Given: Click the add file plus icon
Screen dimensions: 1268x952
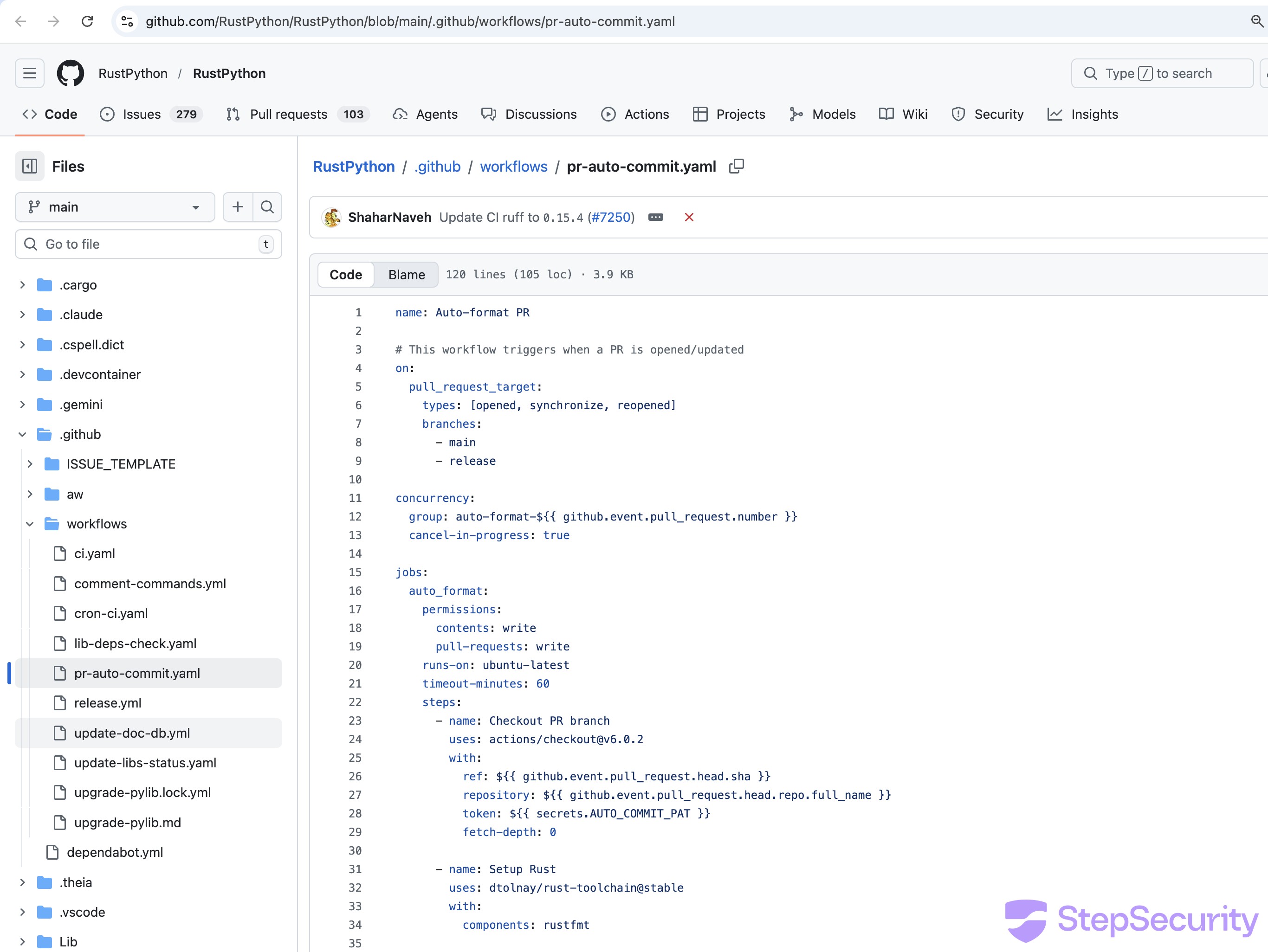Looking at the screenshot, I should [237, 207].
